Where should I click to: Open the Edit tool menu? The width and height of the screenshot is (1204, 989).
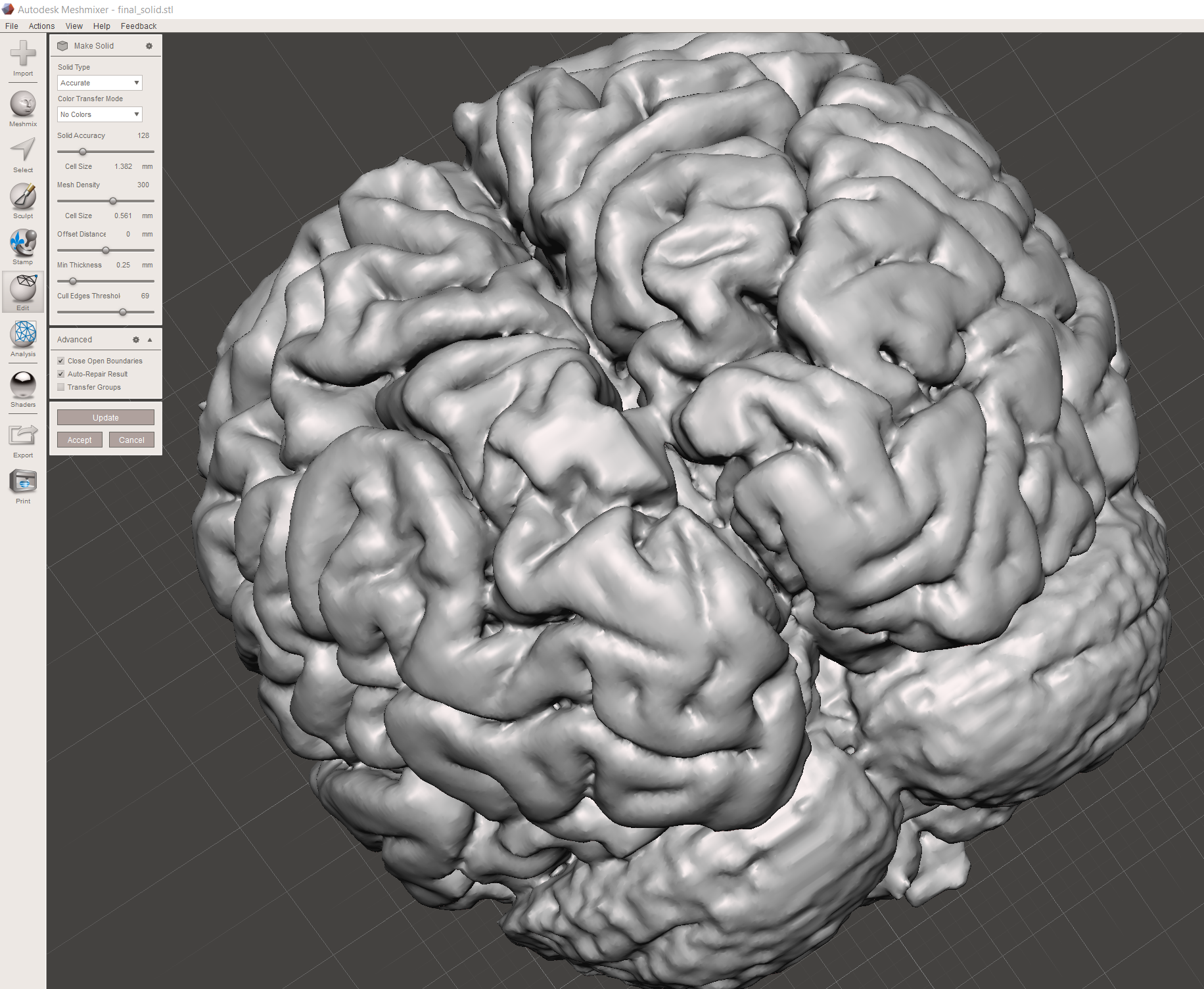[23, 292]
